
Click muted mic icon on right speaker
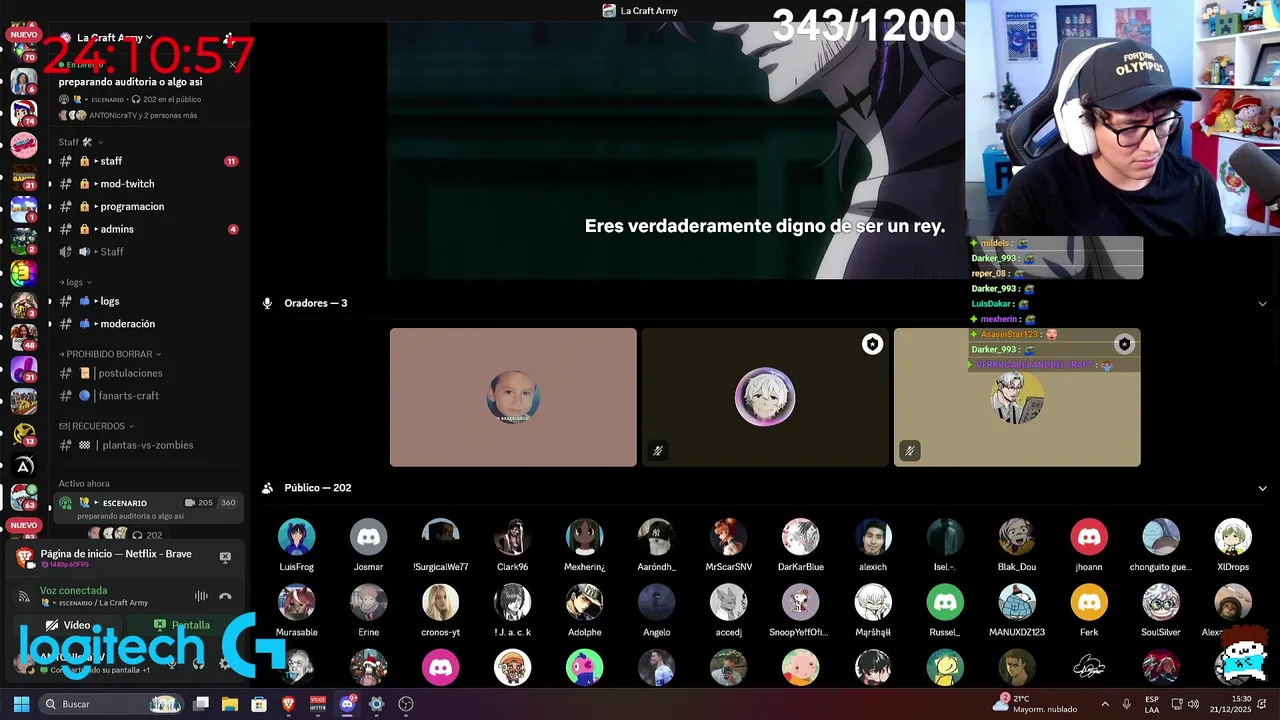(909, 451)
